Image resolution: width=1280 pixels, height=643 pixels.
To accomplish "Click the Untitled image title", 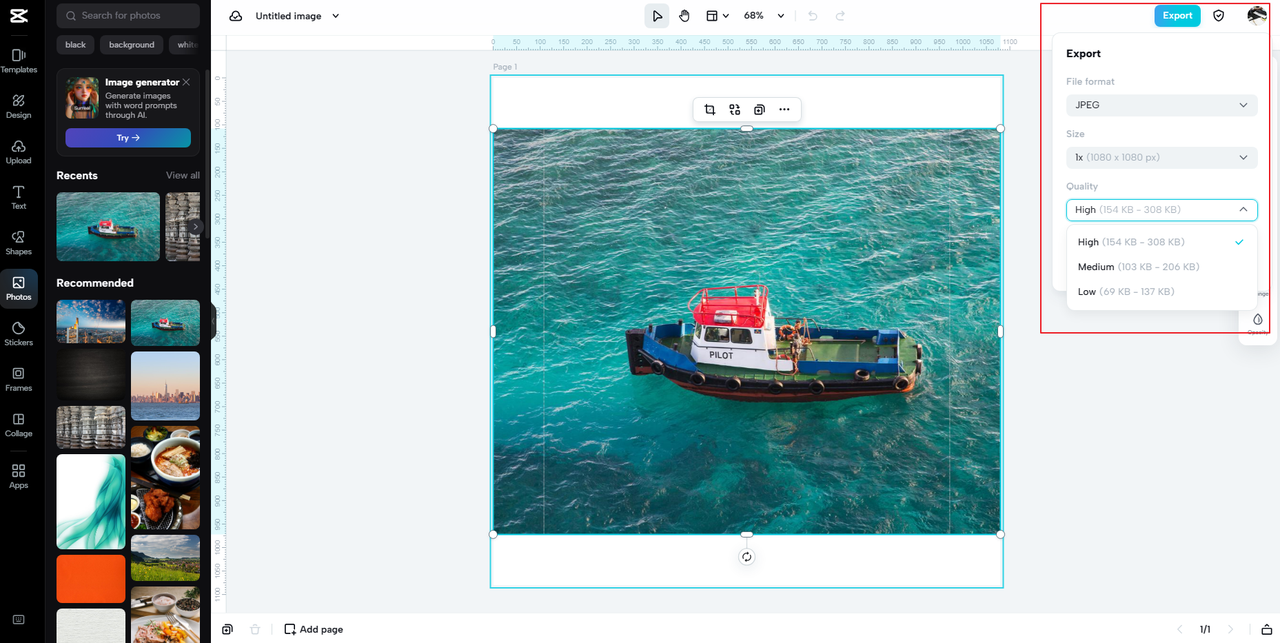I will [x=288, y=16].
